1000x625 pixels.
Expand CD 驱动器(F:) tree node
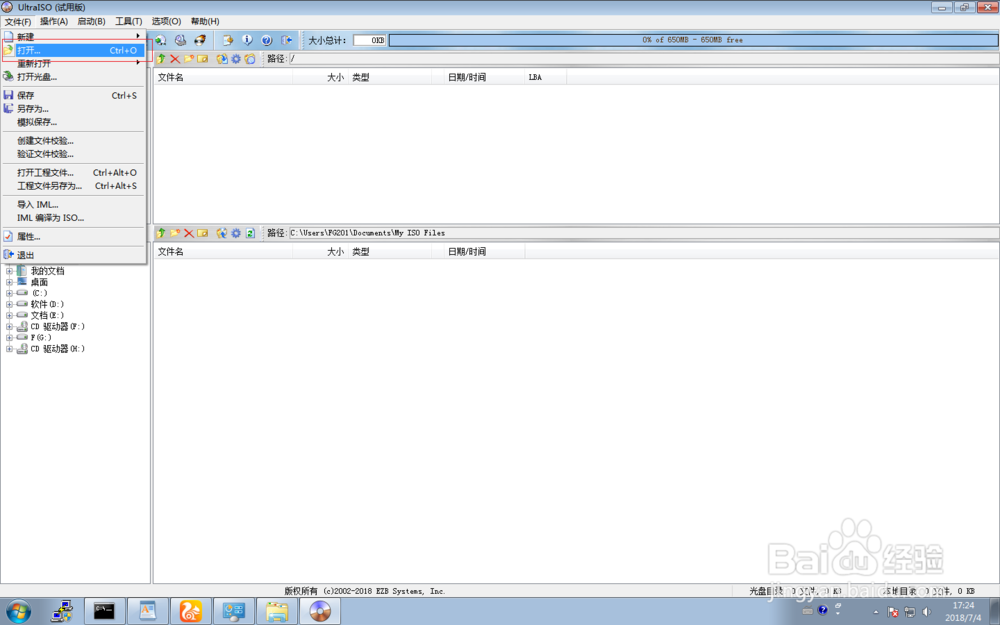click(10, 327)
